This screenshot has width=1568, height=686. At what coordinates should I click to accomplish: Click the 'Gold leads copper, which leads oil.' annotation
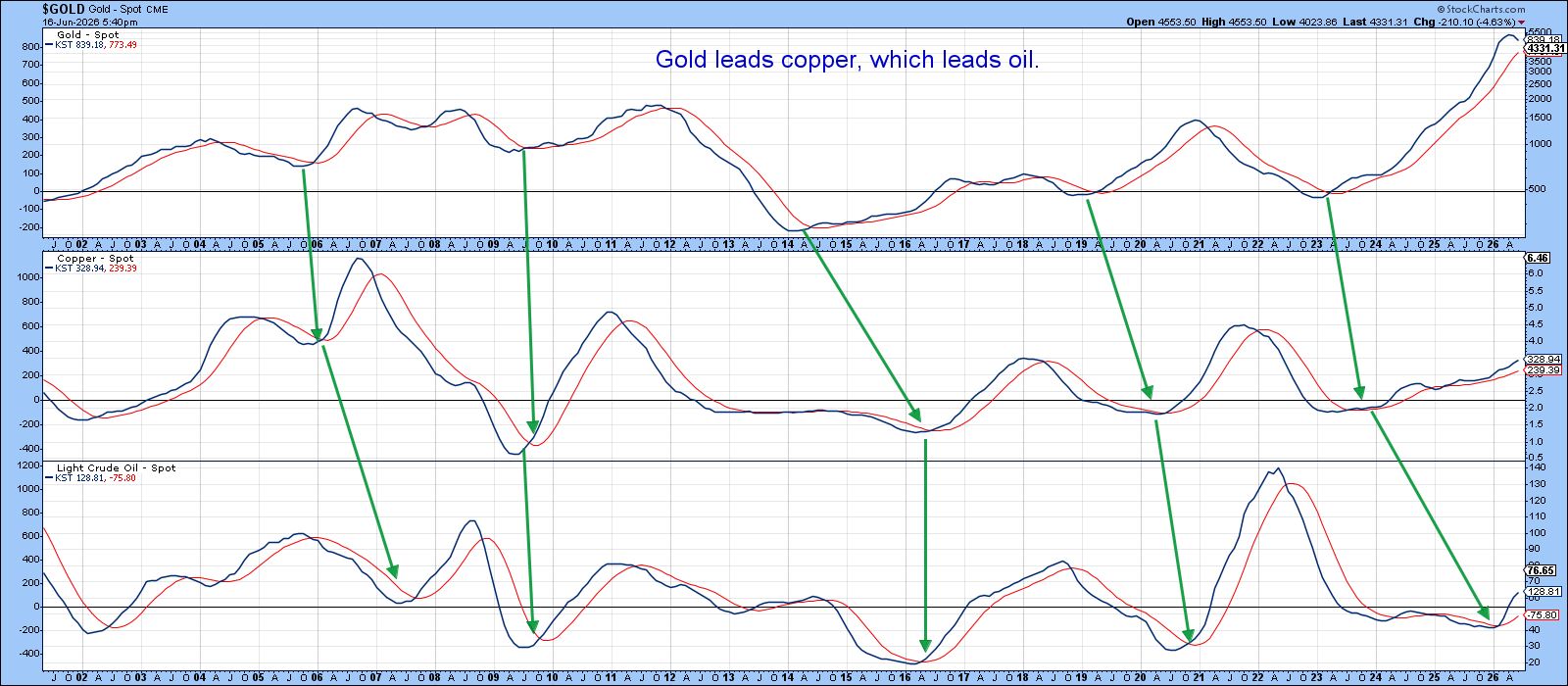click(x=847, y=60)
